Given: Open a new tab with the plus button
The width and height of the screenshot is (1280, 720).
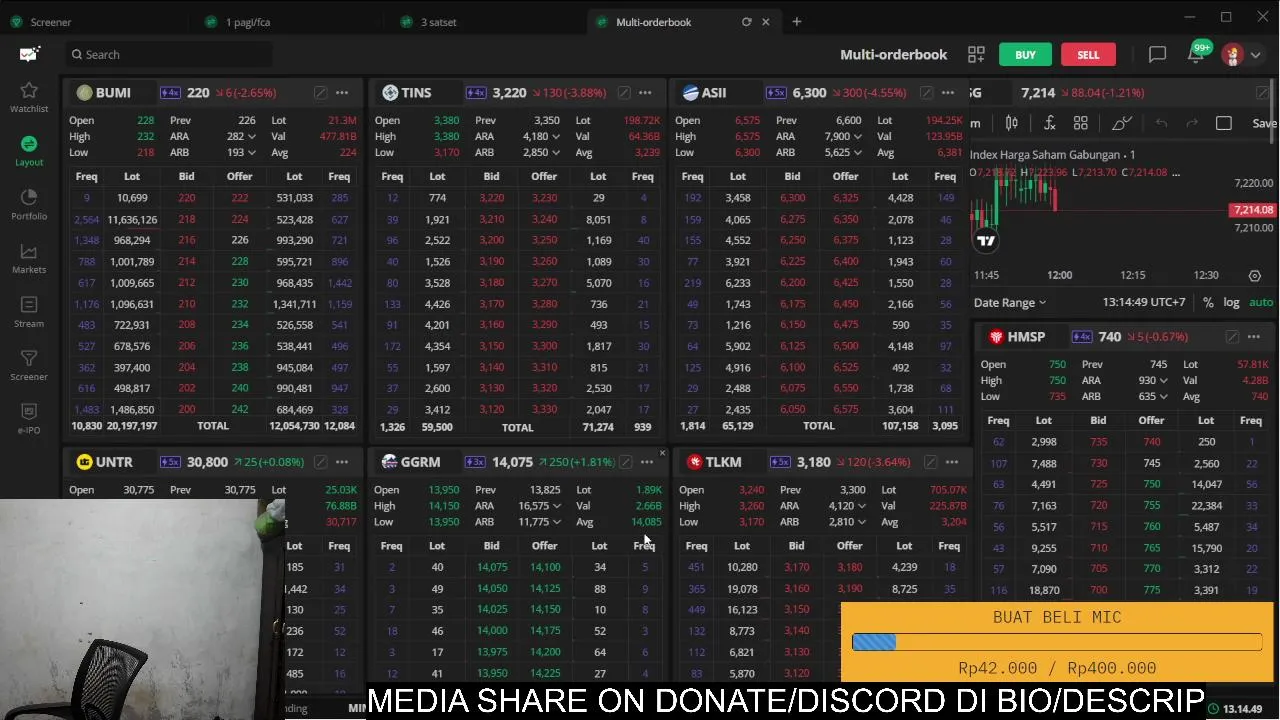Looking at the screenshot, I should tap(797, 22).
